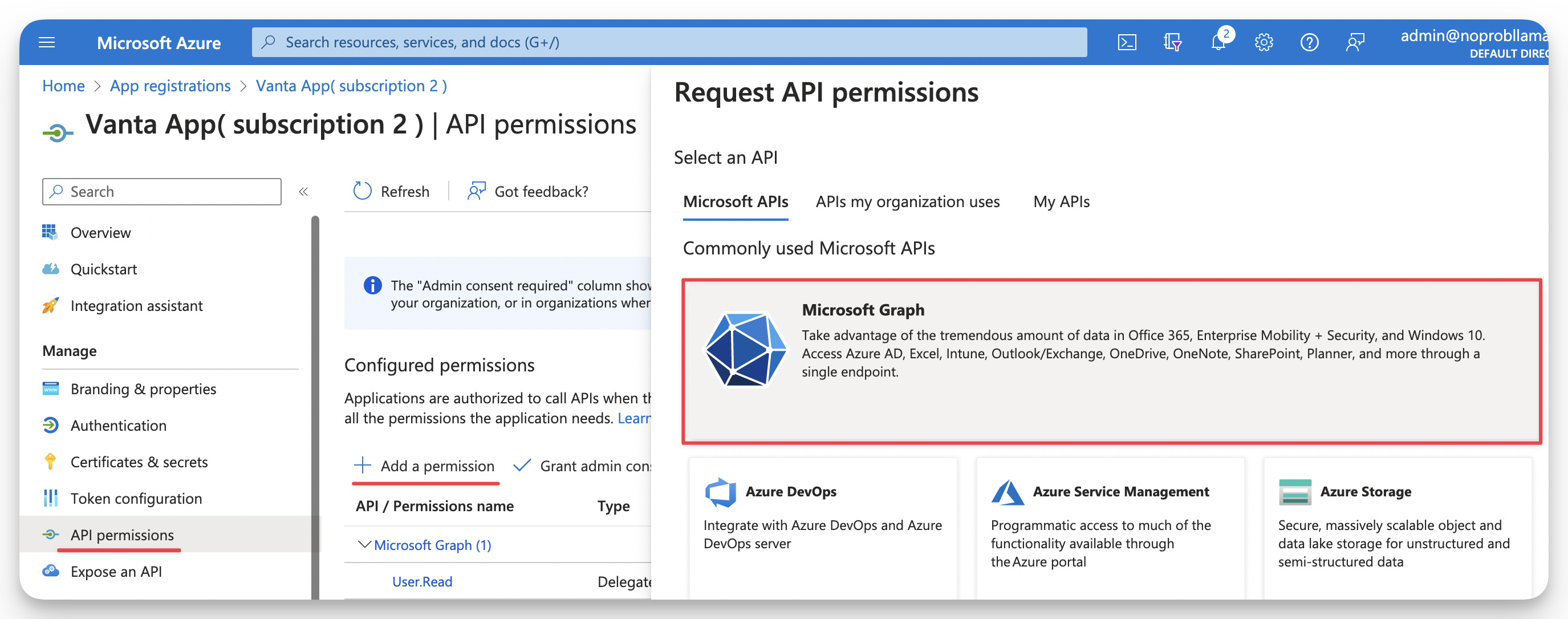Click the plus icon for Add a permission
The image size is (1568, 619).
tap(362, 466)
